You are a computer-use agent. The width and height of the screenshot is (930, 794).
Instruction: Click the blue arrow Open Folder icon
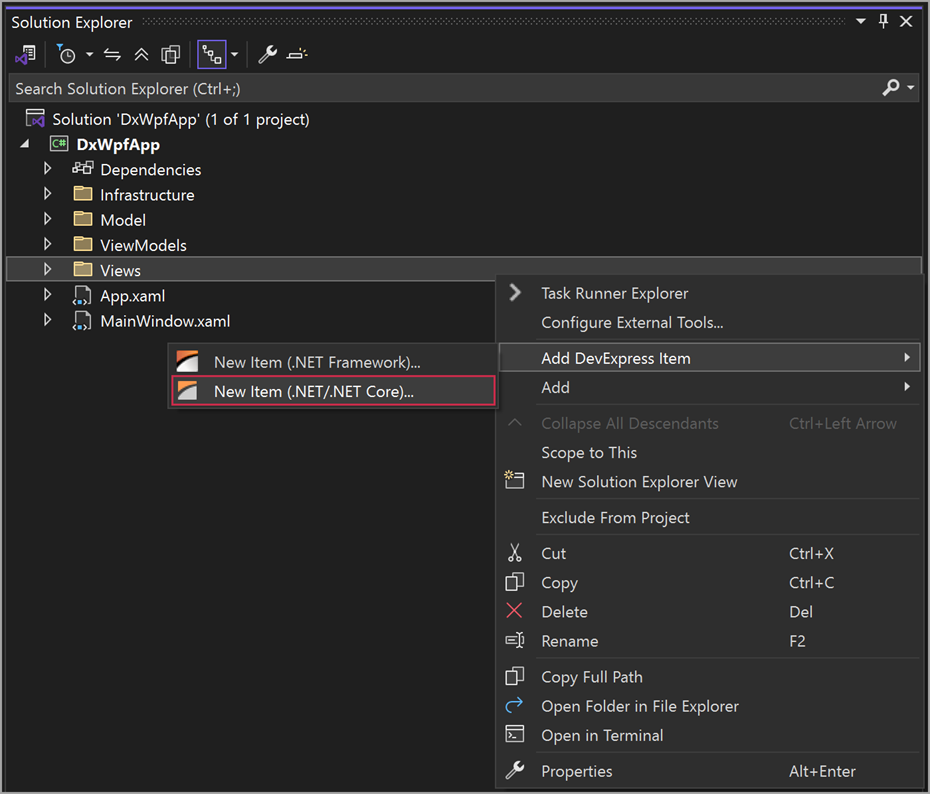pos(514,705)
